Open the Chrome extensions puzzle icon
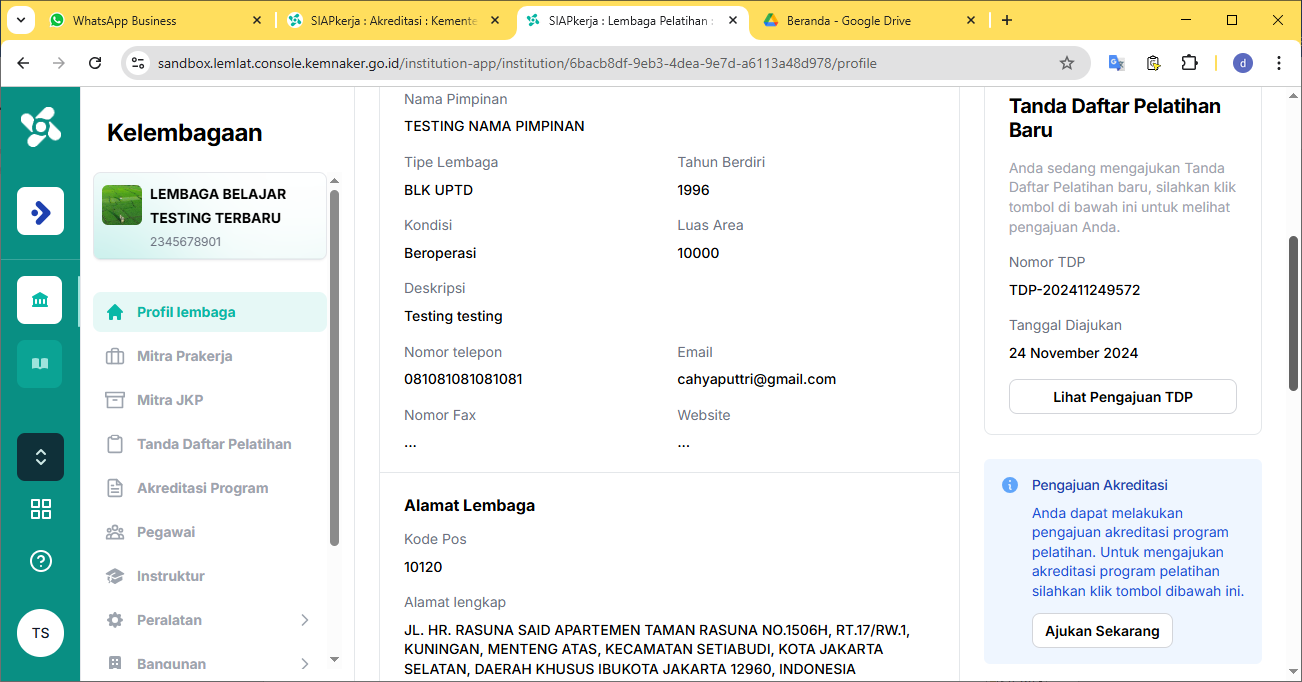 [x=1189, y=63]
